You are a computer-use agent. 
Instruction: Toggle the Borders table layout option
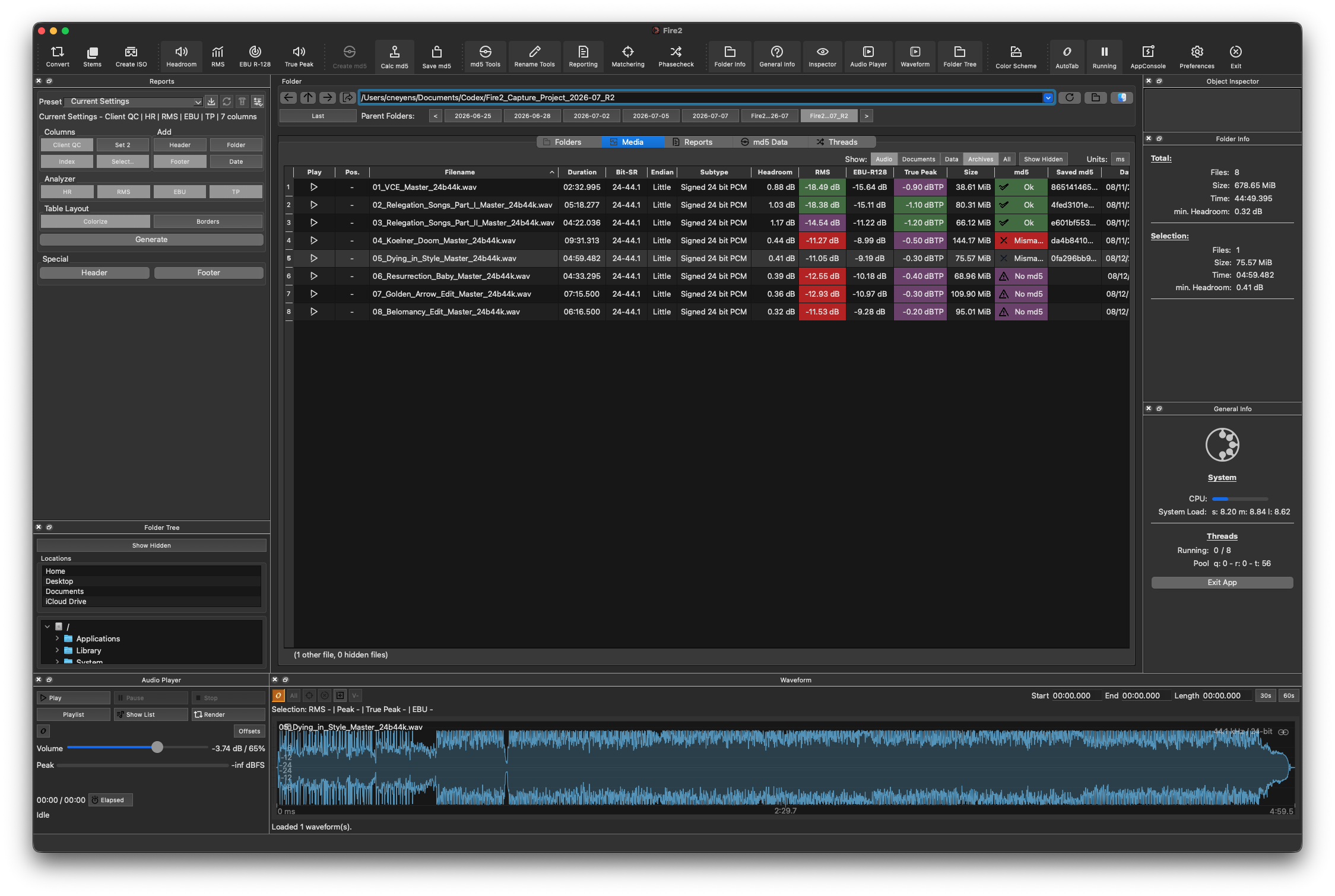[x=208, y=221]
